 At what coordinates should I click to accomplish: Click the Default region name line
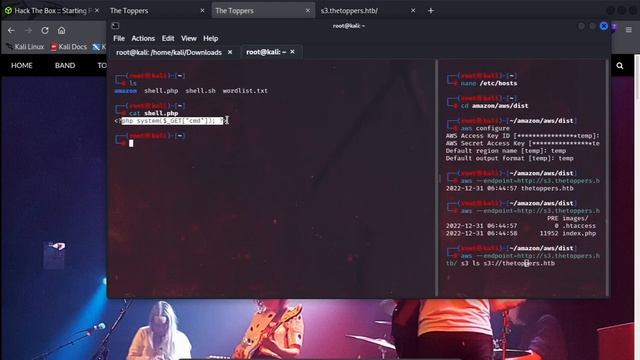pyautogui.click(x=506, y=151)
